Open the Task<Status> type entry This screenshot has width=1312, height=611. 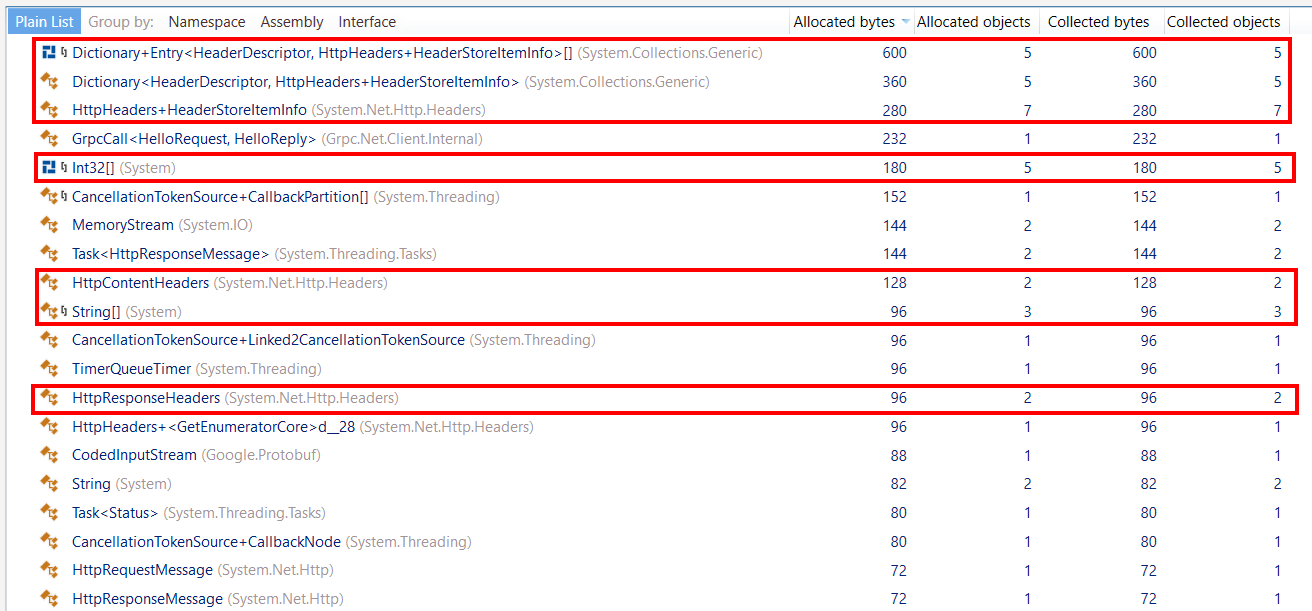[115, 512]
